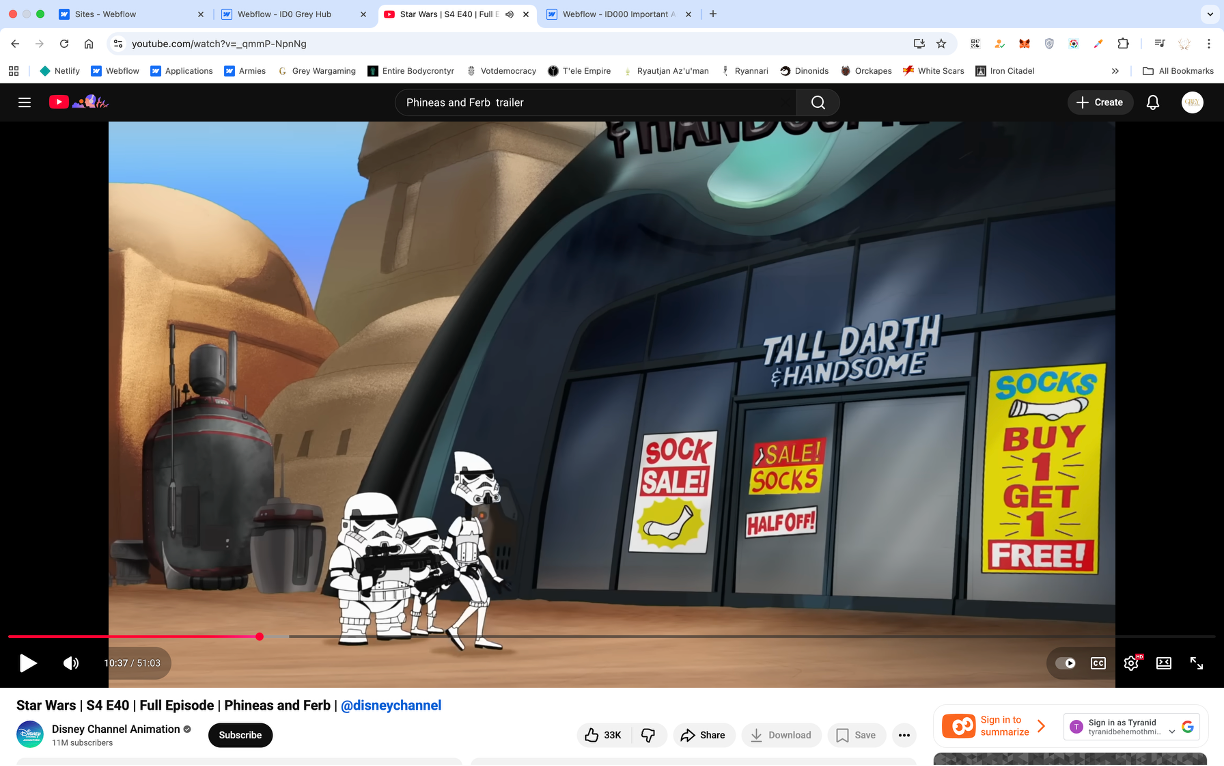Click the Create button

(1100, 102)
